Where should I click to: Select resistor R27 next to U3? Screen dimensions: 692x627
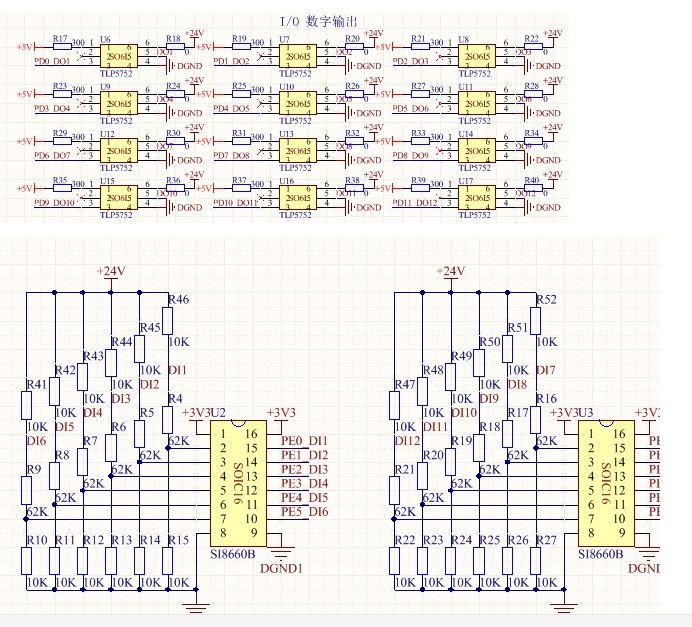coord(546,562)
